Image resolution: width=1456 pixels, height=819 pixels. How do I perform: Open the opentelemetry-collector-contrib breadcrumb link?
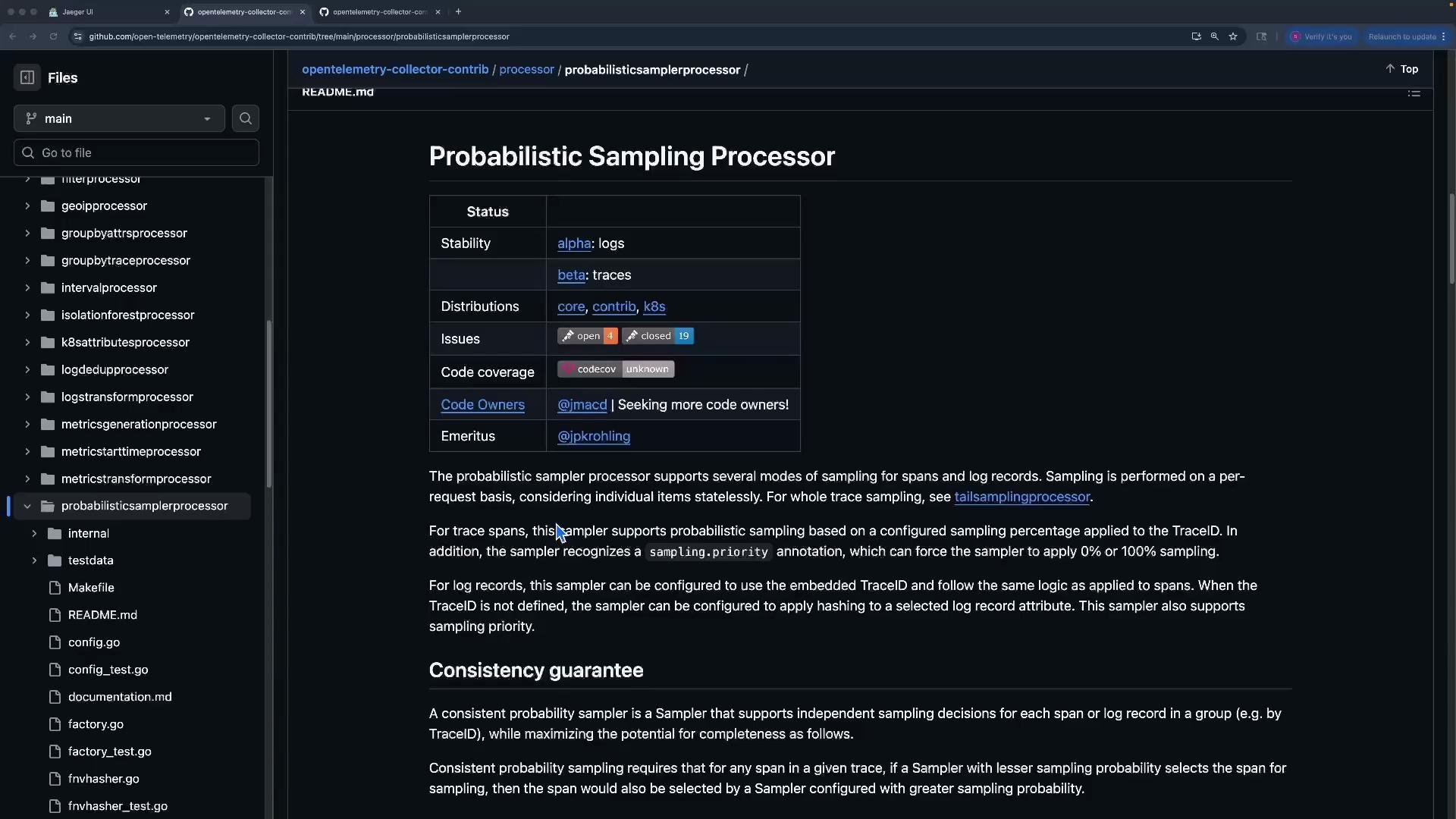point(395,69)
